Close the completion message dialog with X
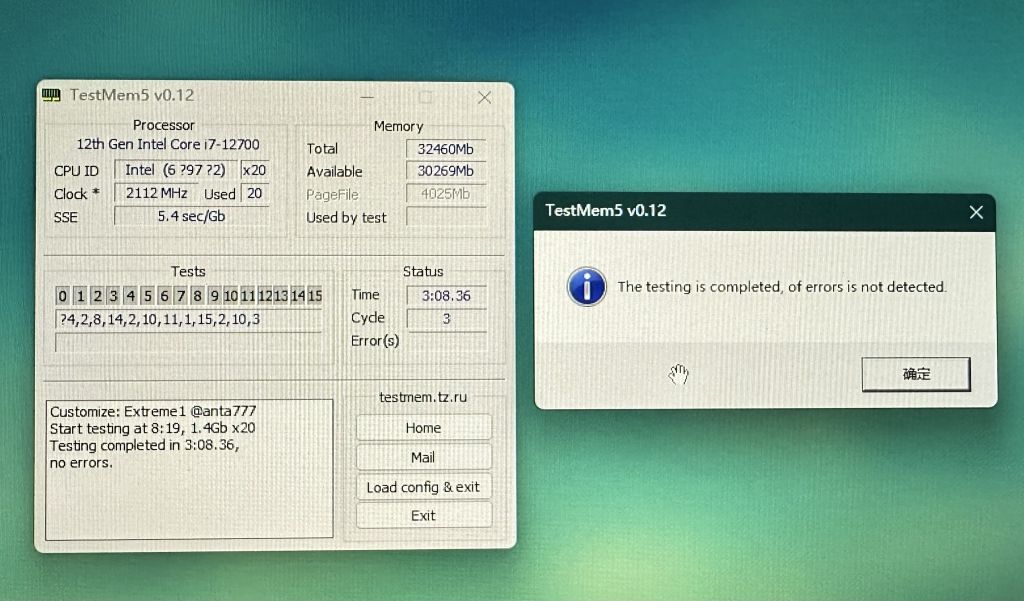The width and height of the screenshot is (1024, 601). (x=976, y=212)
